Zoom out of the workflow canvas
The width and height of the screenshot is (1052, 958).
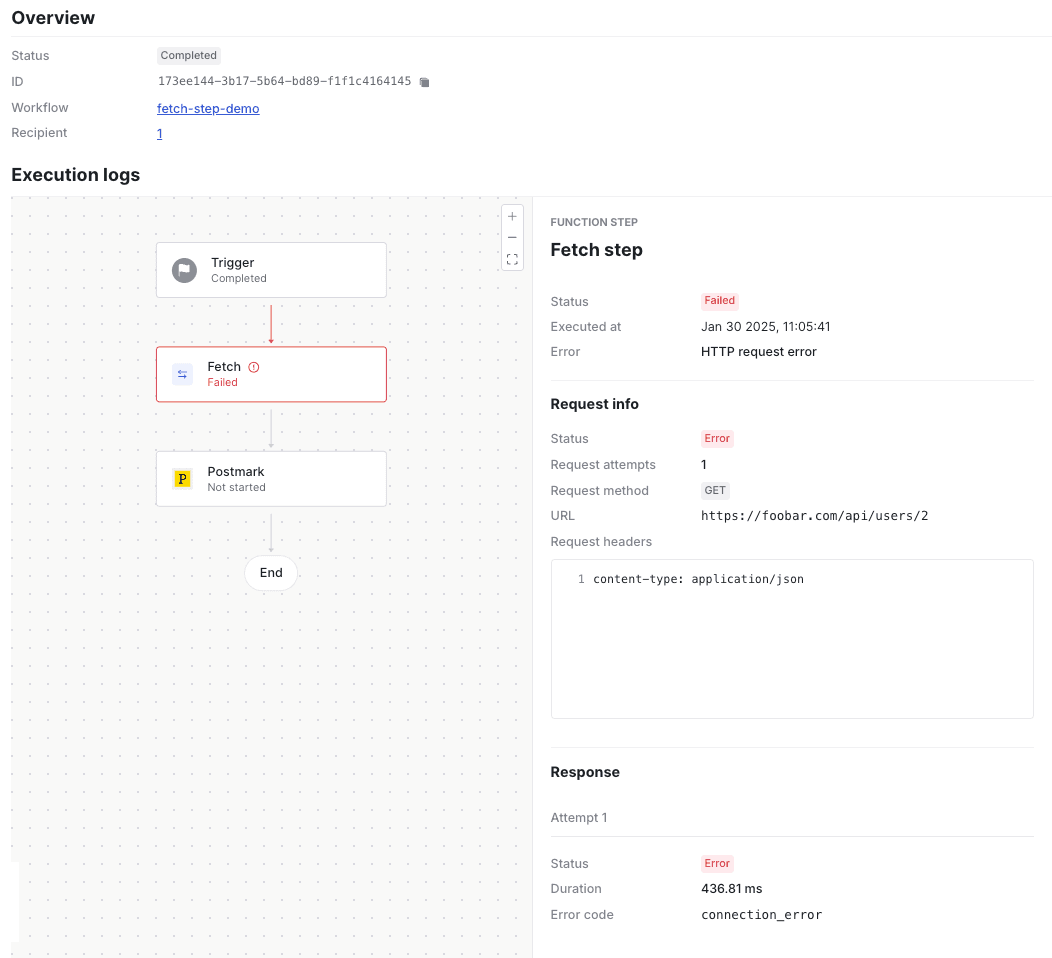(x=512, y=238)
